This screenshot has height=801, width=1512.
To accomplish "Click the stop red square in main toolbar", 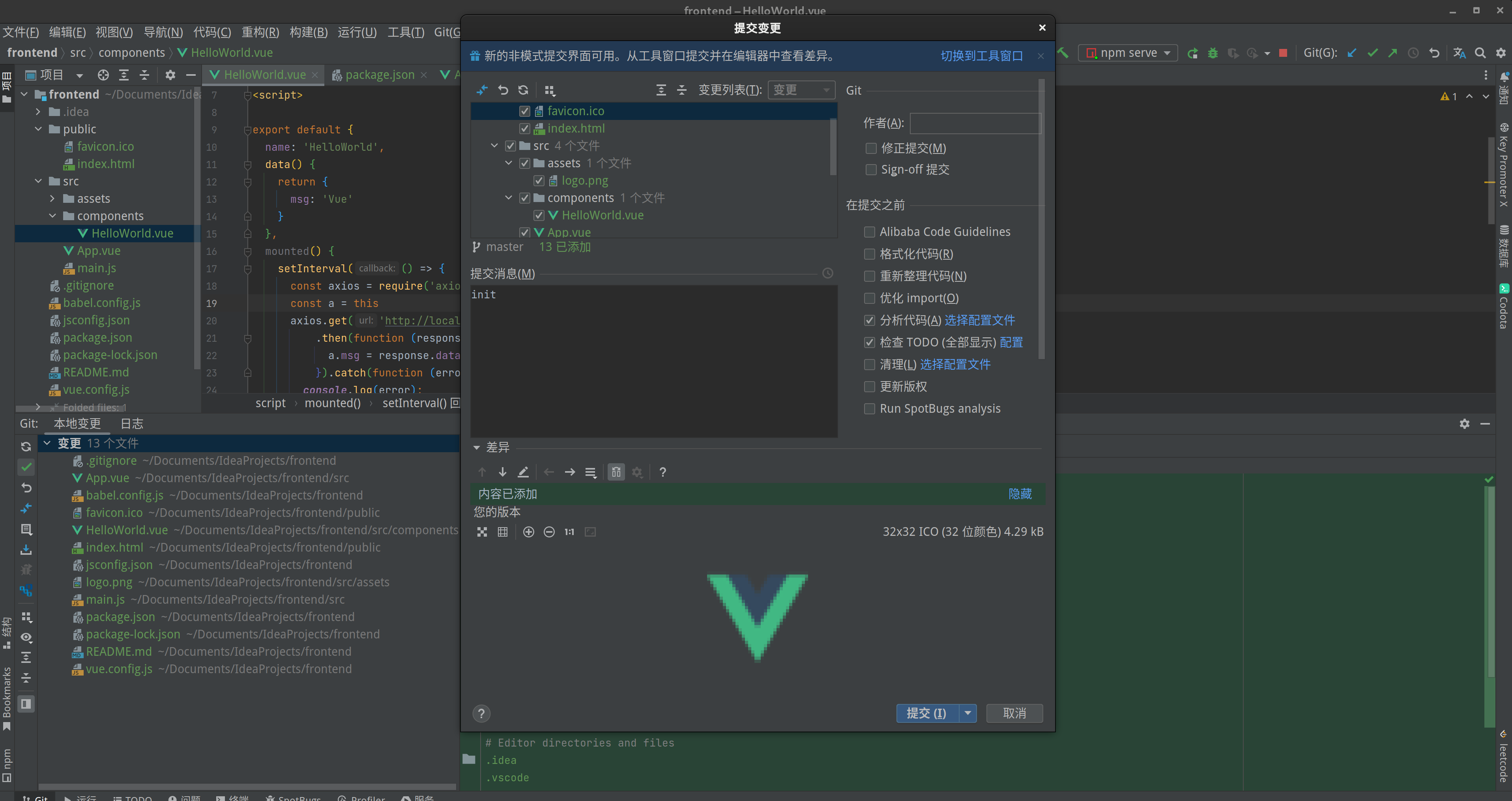I will coord(1282,53).
